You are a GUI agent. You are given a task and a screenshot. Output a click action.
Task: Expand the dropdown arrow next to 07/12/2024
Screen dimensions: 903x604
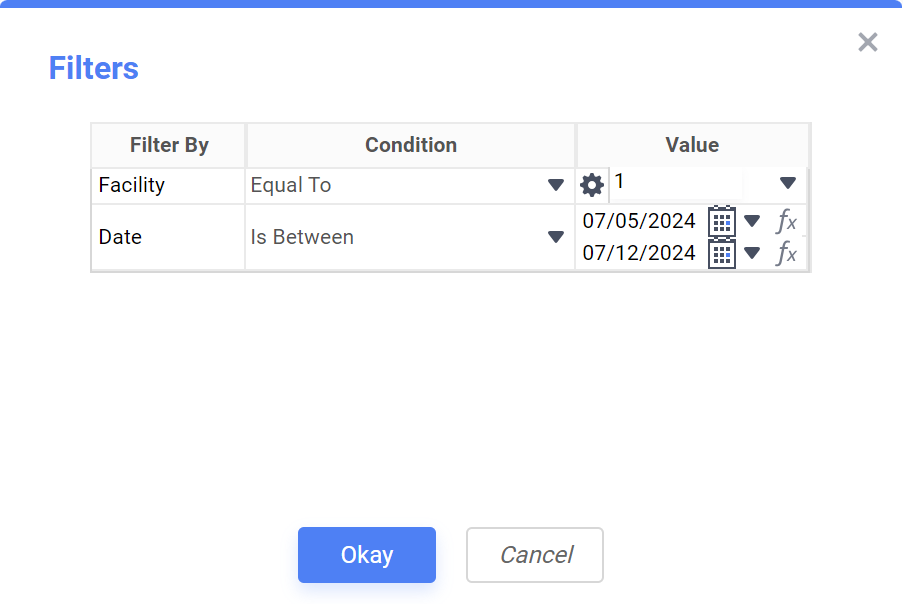[753, 253]
